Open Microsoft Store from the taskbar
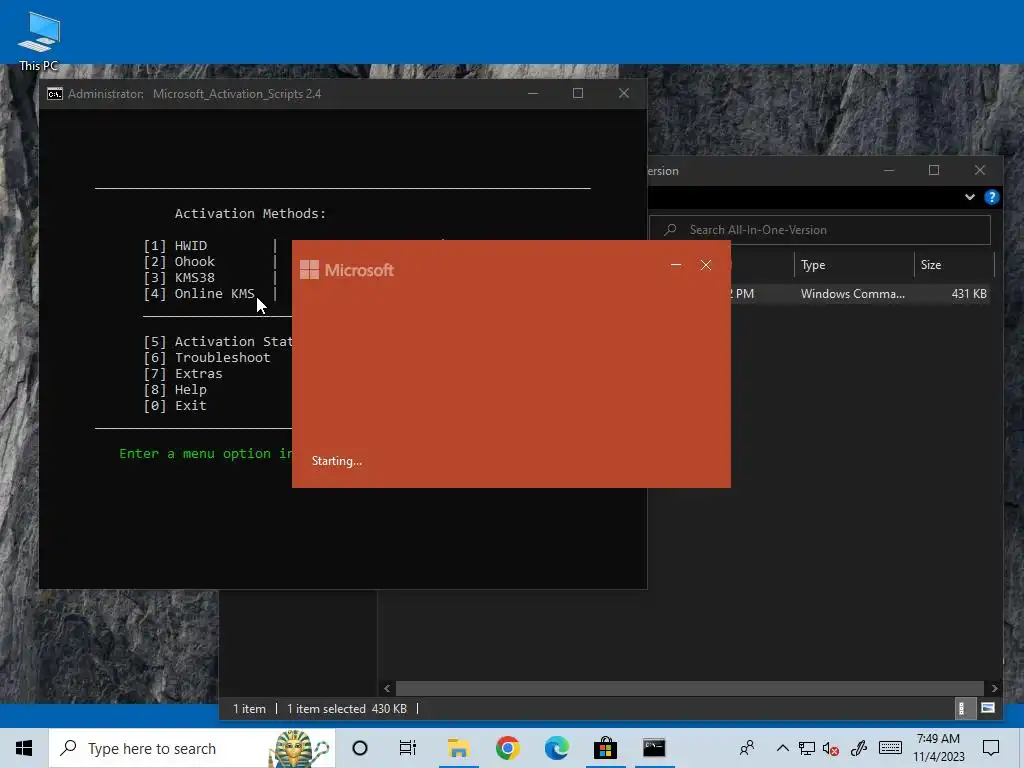Viewport: 1024px width, 768px height. click(x=605, y=748)
